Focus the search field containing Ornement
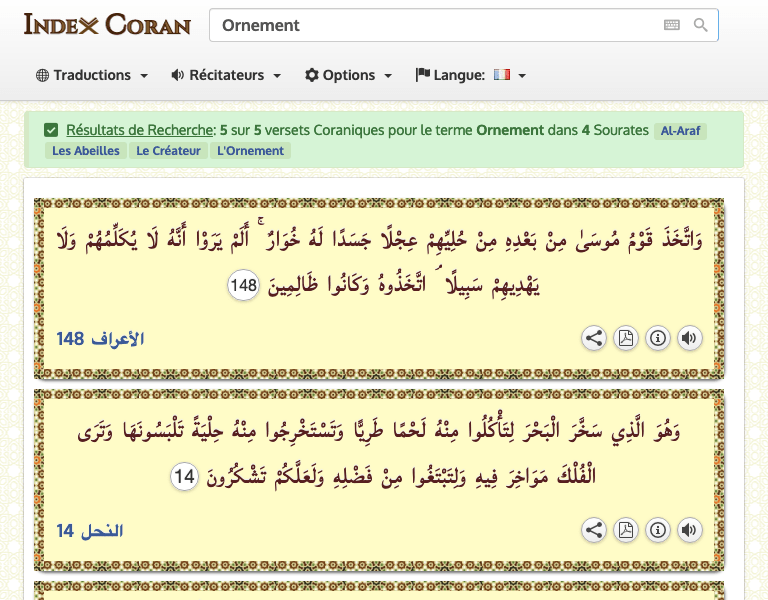The height and width of the screenshot is (600, 768). [430, 25]
